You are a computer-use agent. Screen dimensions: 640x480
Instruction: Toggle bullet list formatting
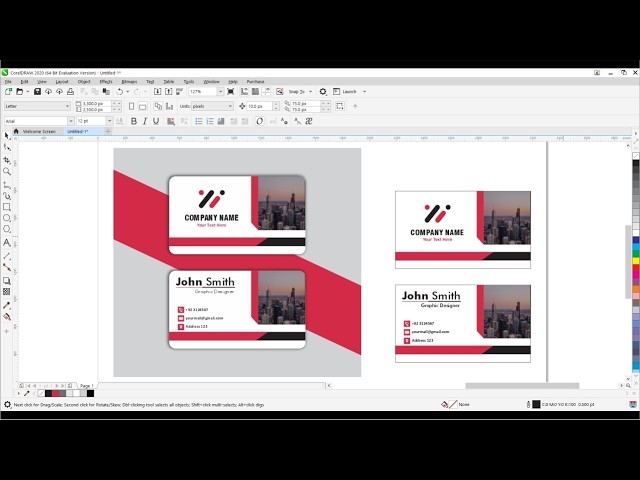199,121
